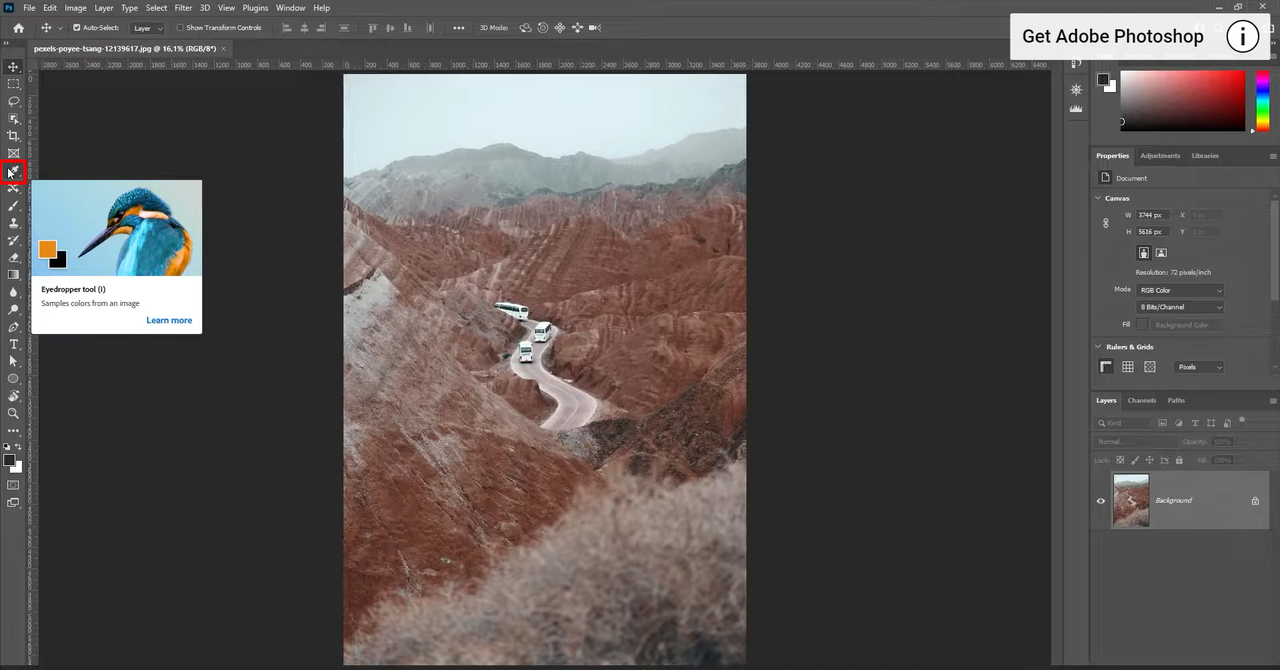Switch to the Libraries tab
The height and width of the screenshot is (670, 1280).
click(x=1205, y=156)
